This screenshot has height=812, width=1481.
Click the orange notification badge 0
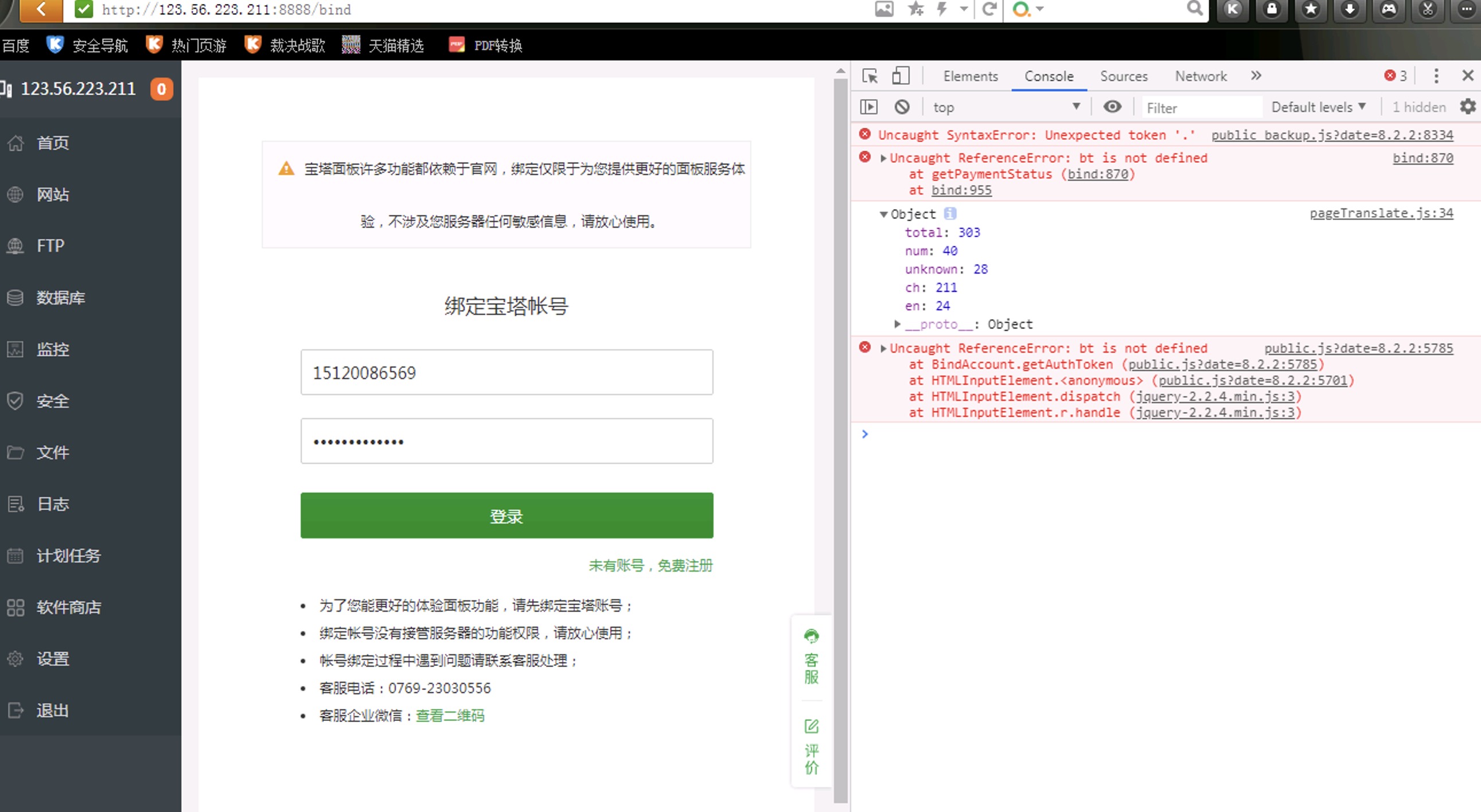(162, 89)
